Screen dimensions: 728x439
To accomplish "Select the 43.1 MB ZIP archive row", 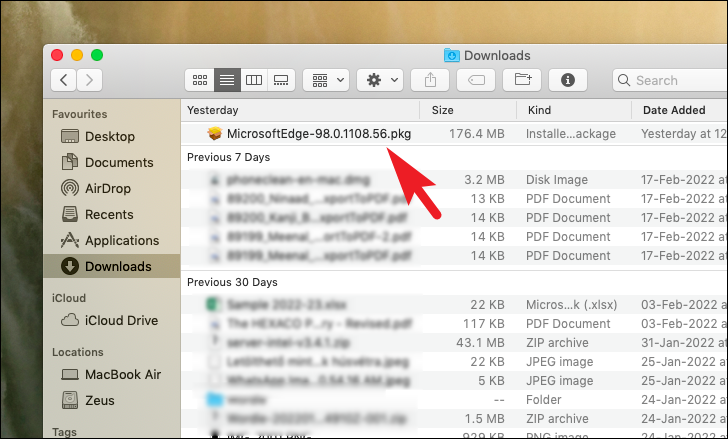I will click(x=454, y=343).
